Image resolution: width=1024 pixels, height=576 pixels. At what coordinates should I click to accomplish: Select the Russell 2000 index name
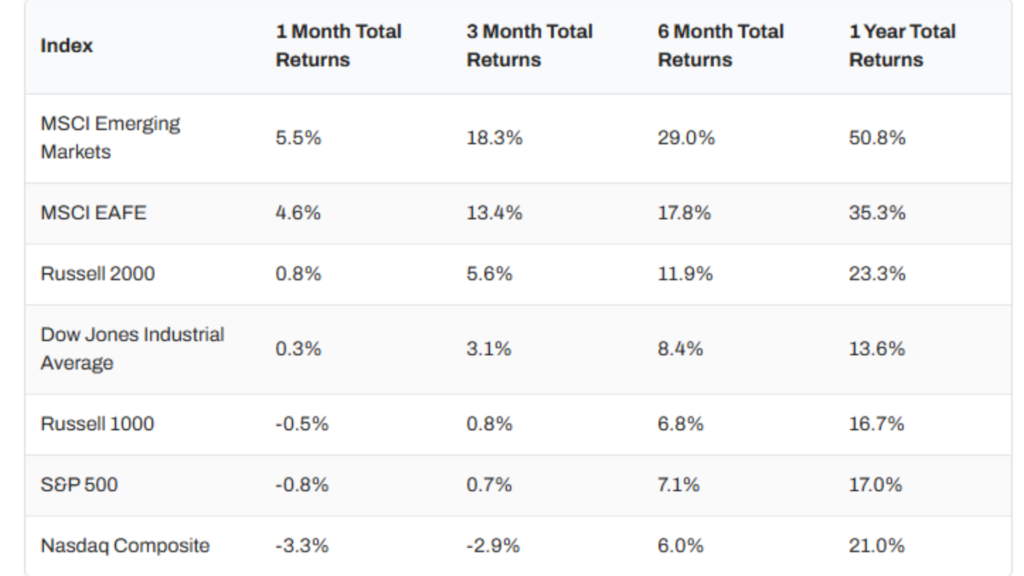[x=97, y=274]
